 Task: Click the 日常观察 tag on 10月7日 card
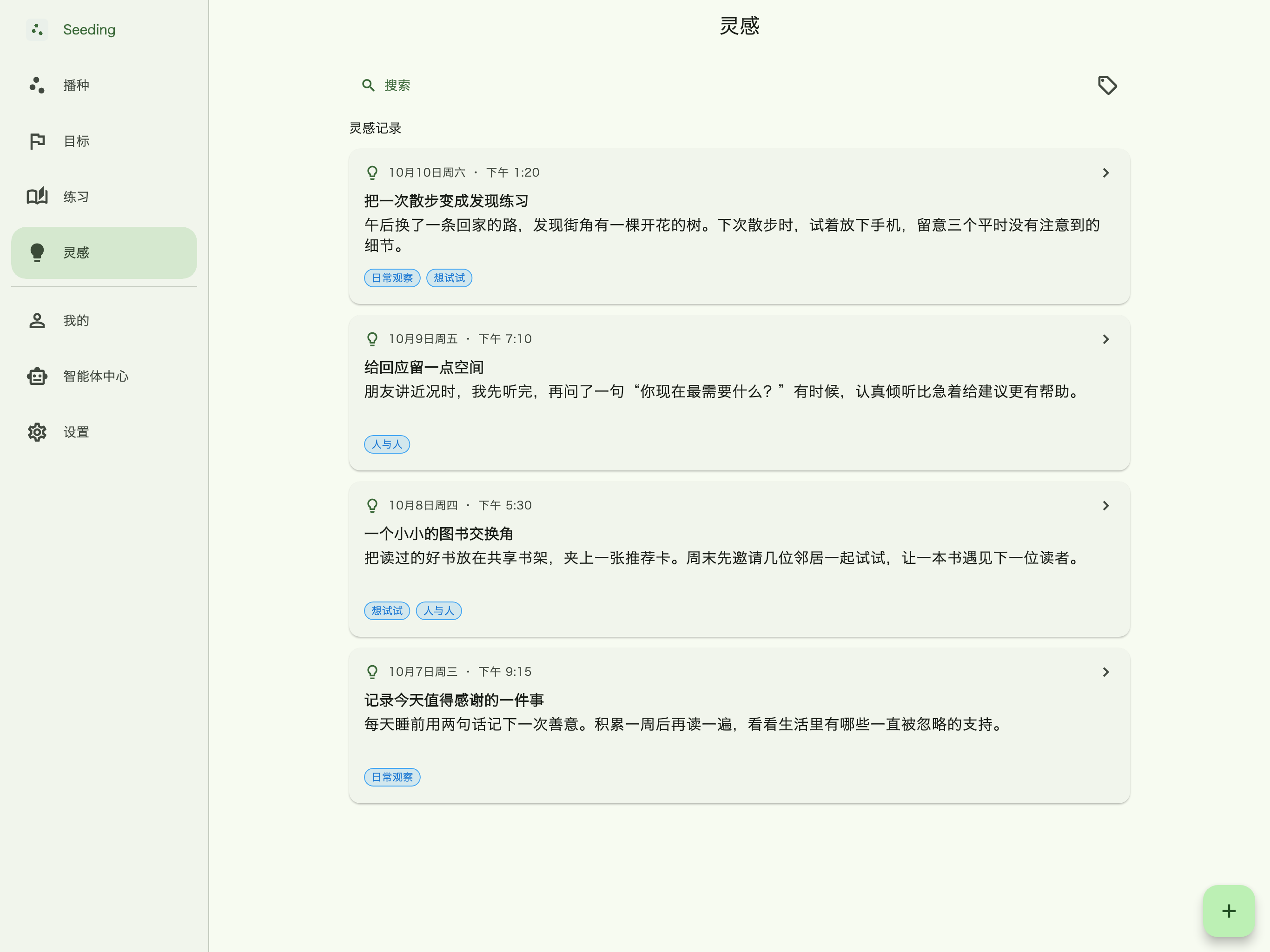pos(392,777)
